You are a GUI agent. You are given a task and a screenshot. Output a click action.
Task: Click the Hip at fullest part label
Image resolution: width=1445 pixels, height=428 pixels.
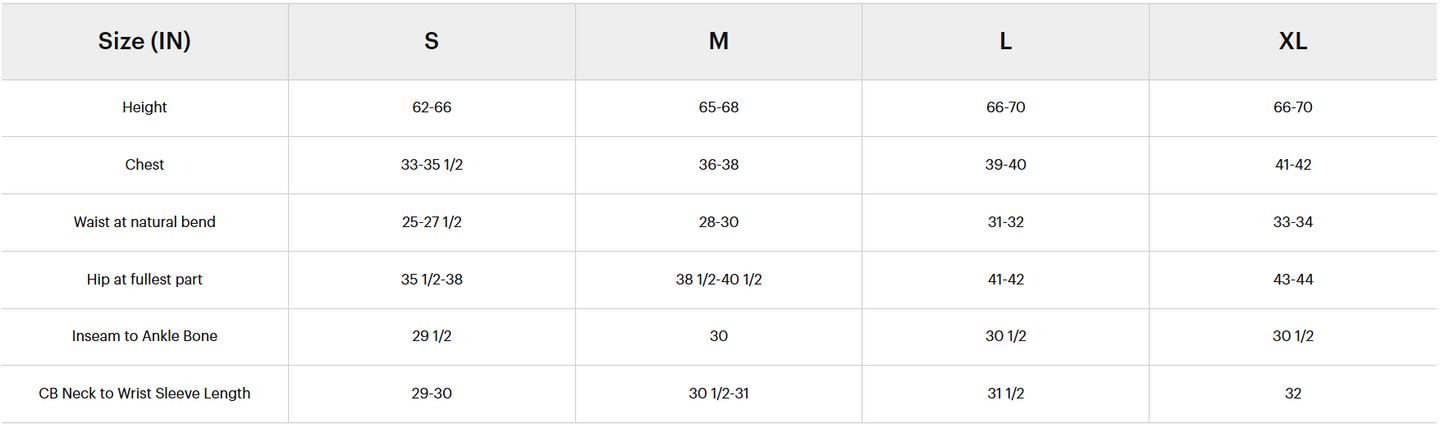click(145, 280)
